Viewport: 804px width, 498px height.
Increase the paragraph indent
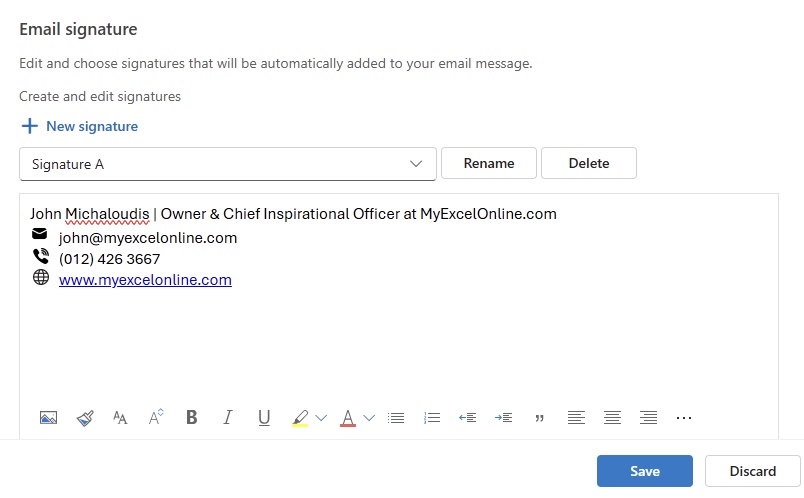[x=504, y=418]
